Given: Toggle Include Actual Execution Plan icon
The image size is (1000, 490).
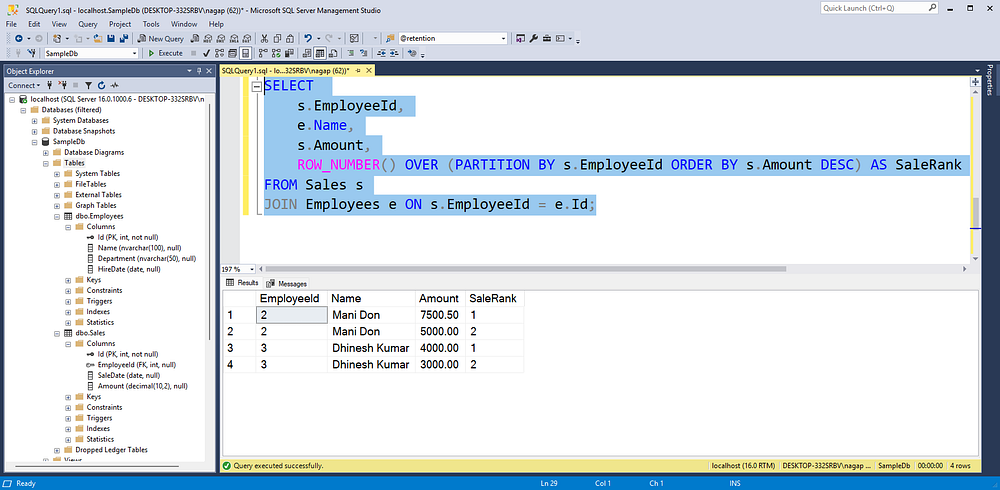Looking at the screenshot, I should click(263, 53).
